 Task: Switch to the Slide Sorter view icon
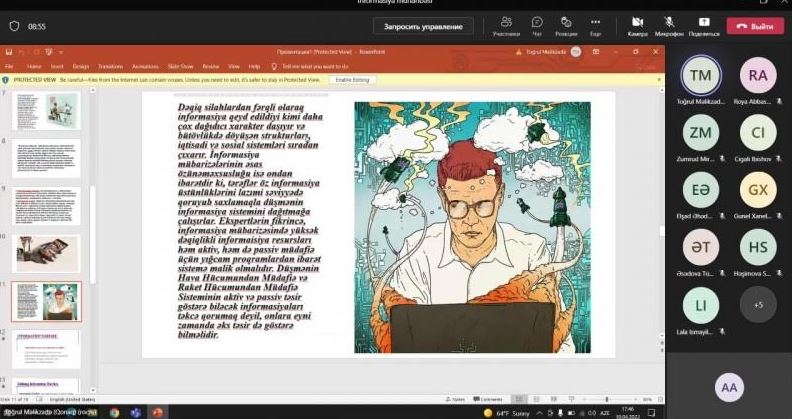(536, 399)
